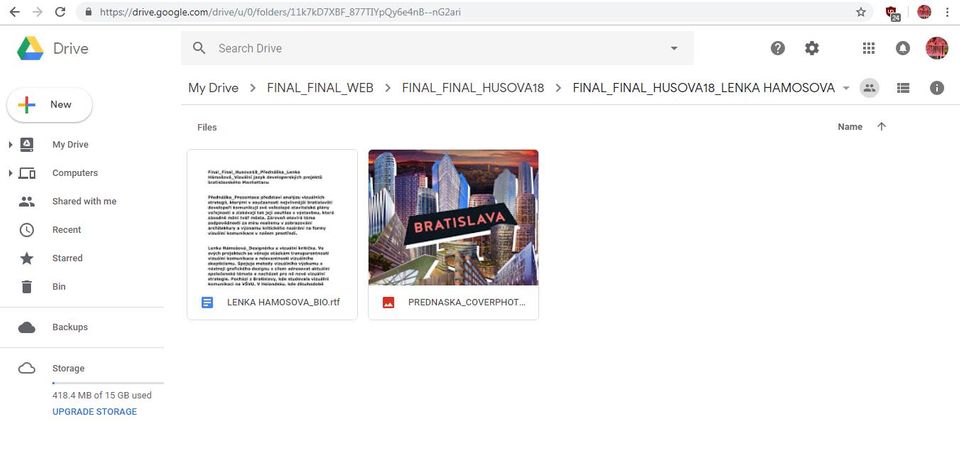Open the current folder name dropdown arrow

pos(846,88)
